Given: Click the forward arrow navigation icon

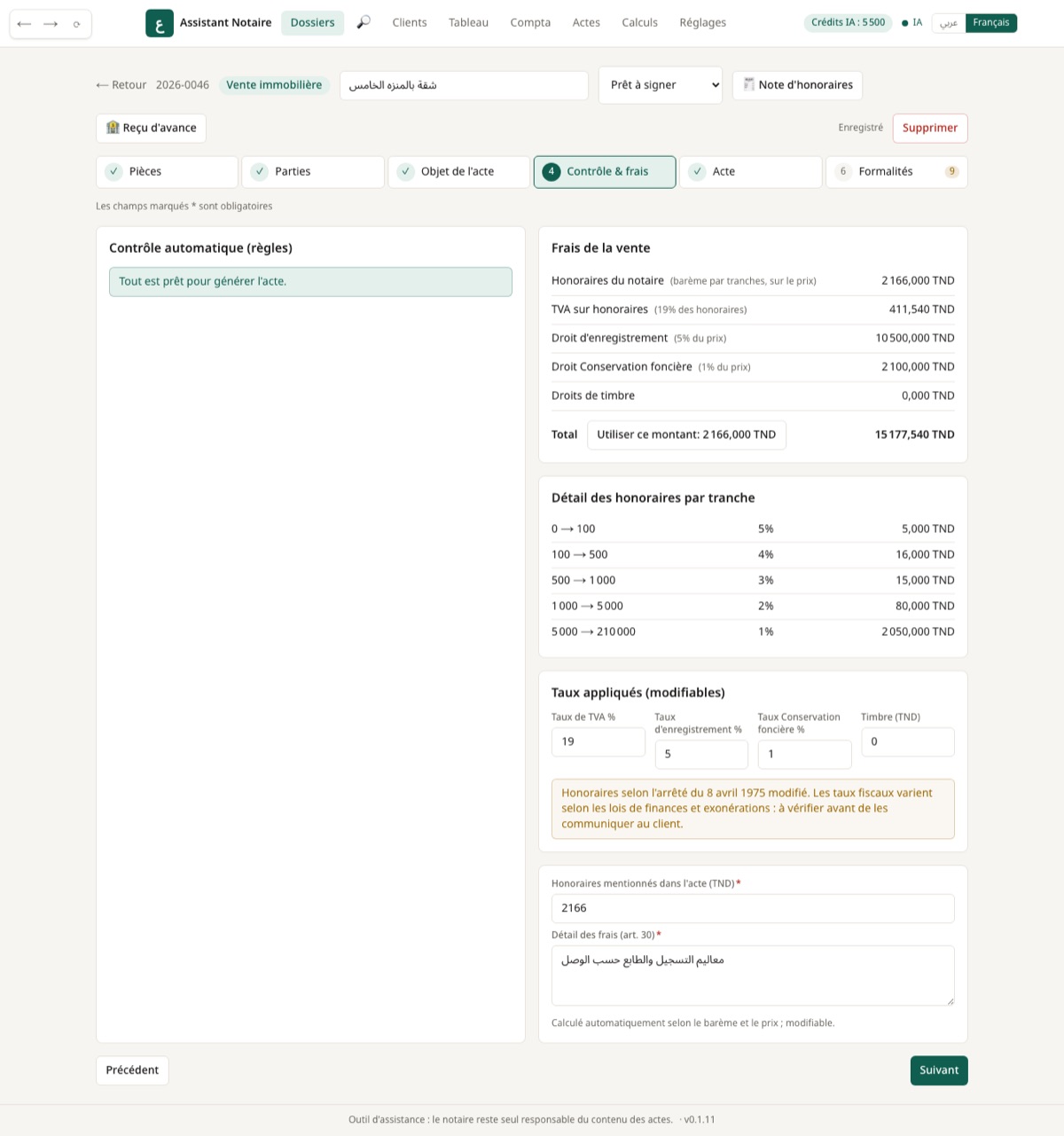Looking at the screenshot, I should (51, 24).
